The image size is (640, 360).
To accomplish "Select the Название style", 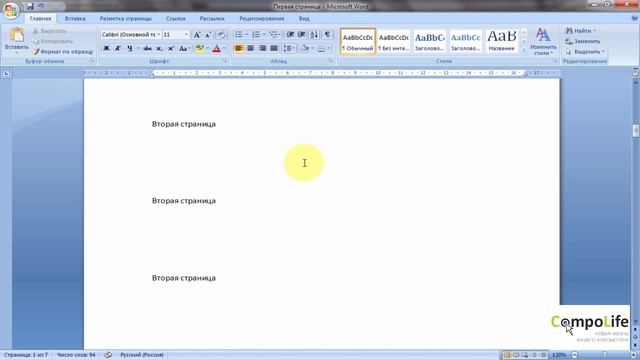I will click(502, 41).
